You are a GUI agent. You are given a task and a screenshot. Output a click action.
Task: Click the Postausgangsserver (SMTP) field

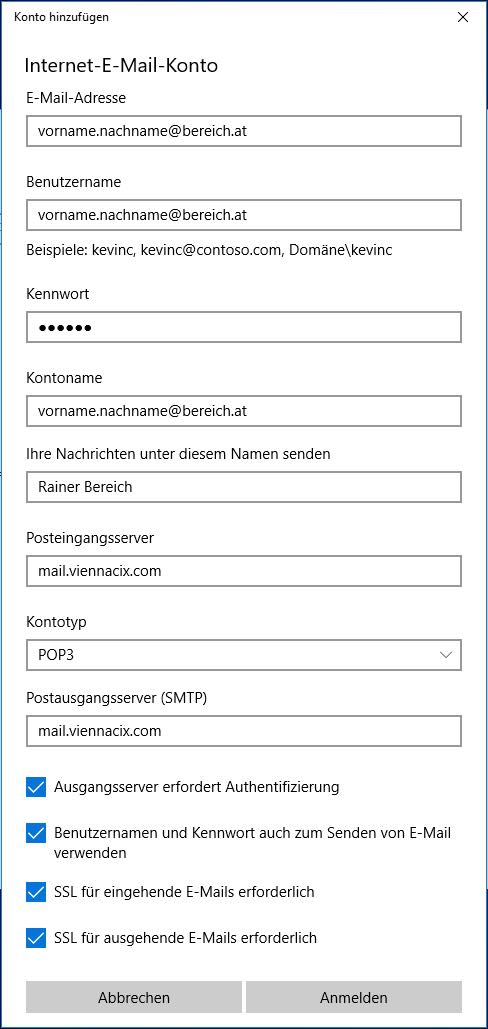(x=244, y=730)
